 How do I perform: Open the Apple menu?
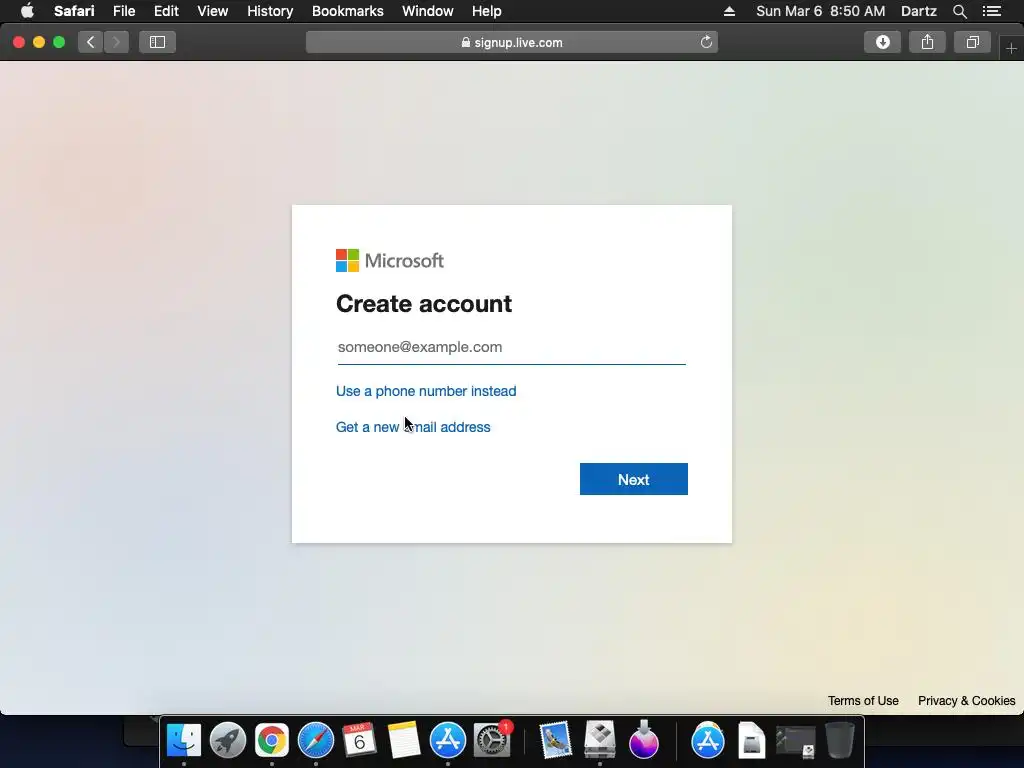(27, 11)
